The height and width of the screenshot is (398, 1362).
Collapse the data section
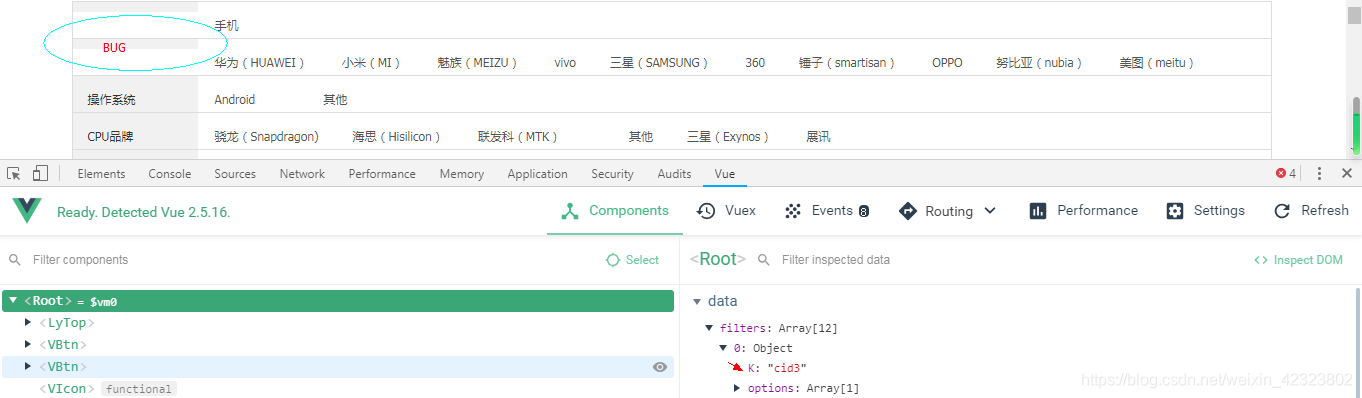[x=697, y=301]
